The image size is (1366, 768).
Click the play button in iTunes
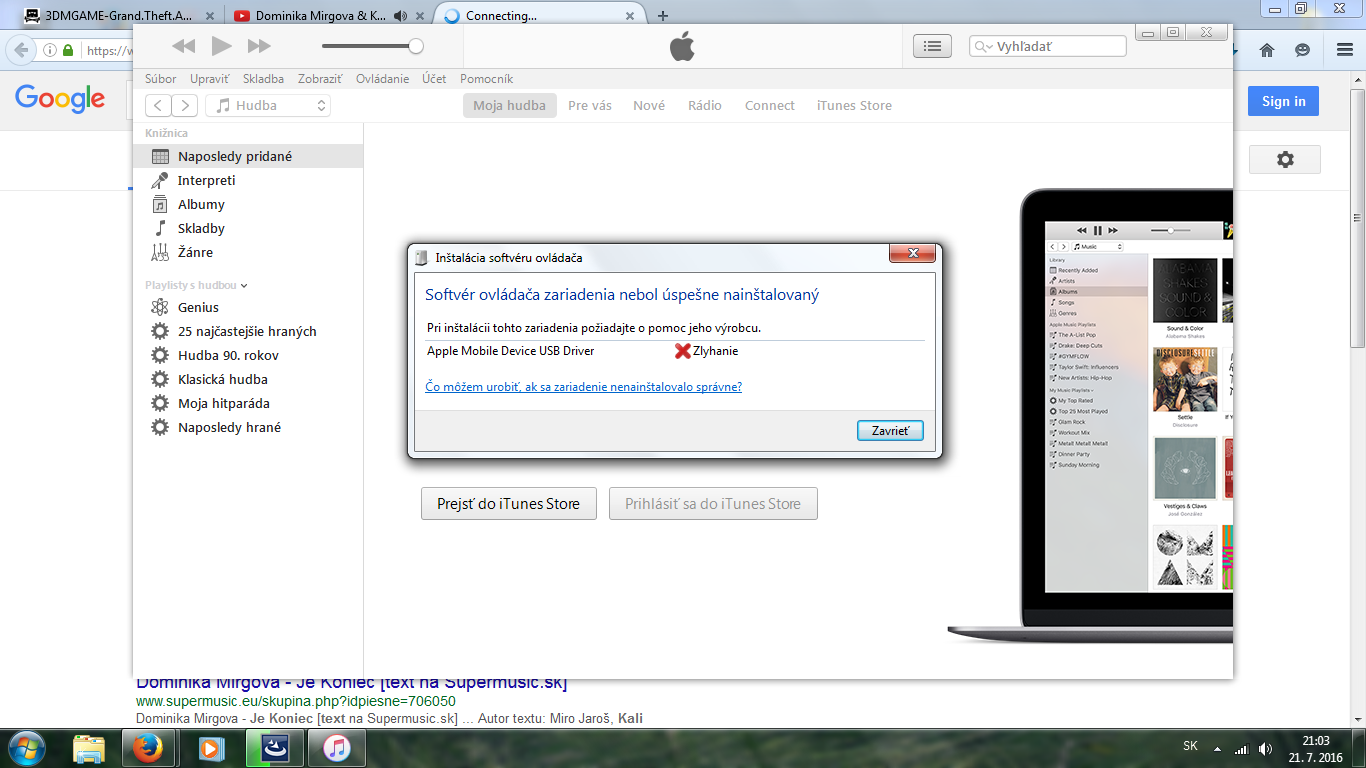(x=221, y=46)
